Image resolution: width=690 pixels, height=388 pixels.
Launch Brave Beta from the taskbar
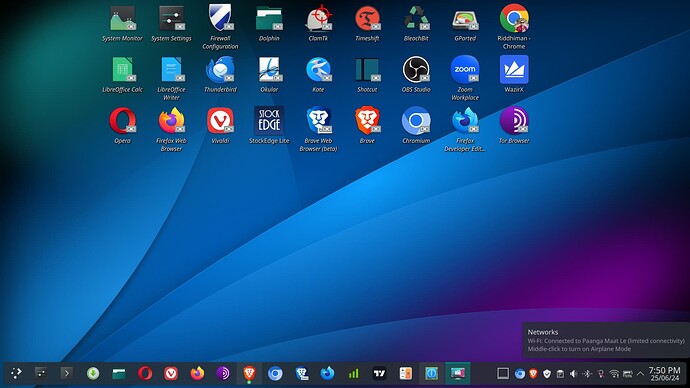[x=301, y=373]
